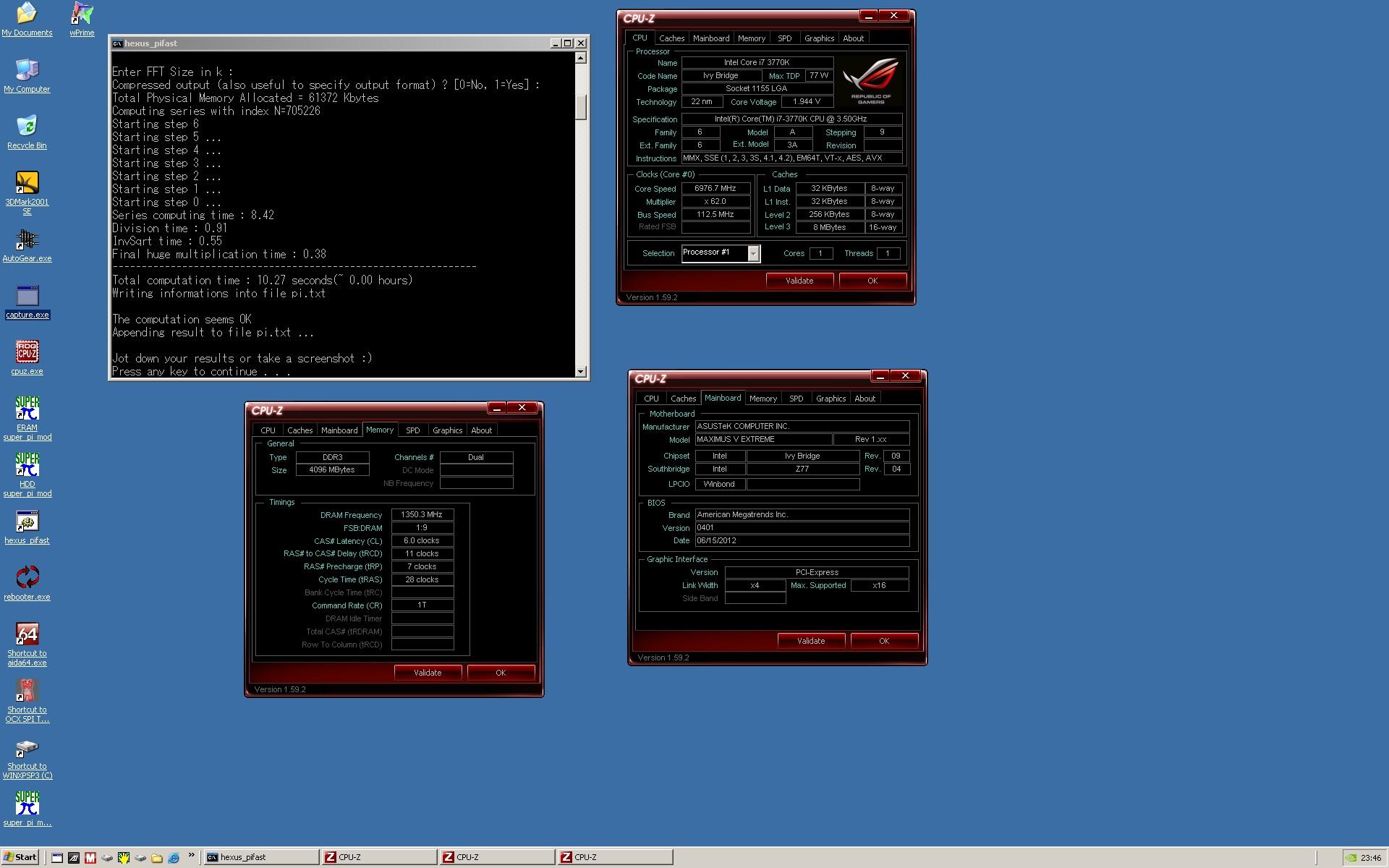
Task: Open Memory tab in the CPU-Z motherboard window
Action: click(763, 399)
